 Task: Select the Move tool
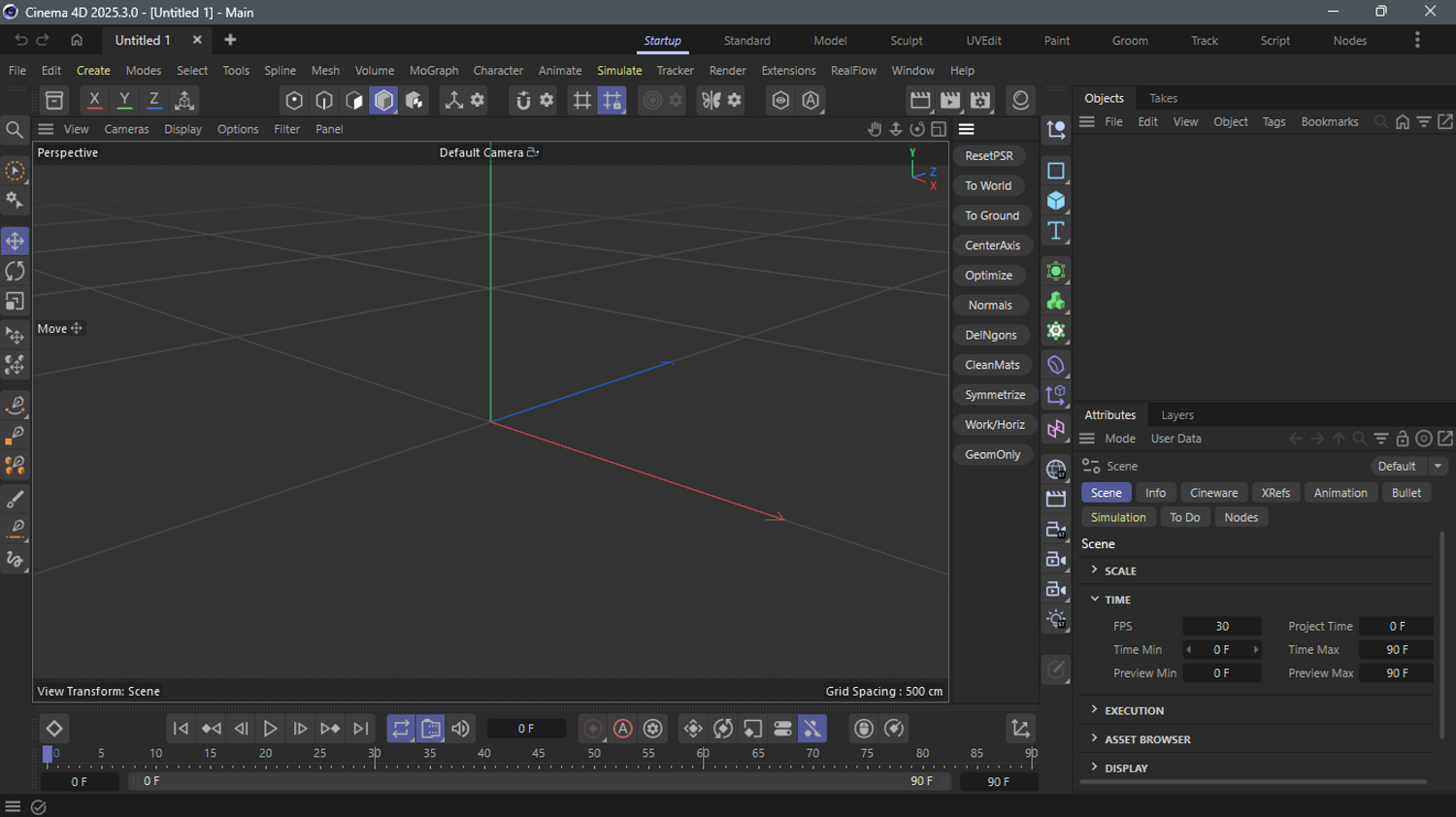click(x=16, y=241)
